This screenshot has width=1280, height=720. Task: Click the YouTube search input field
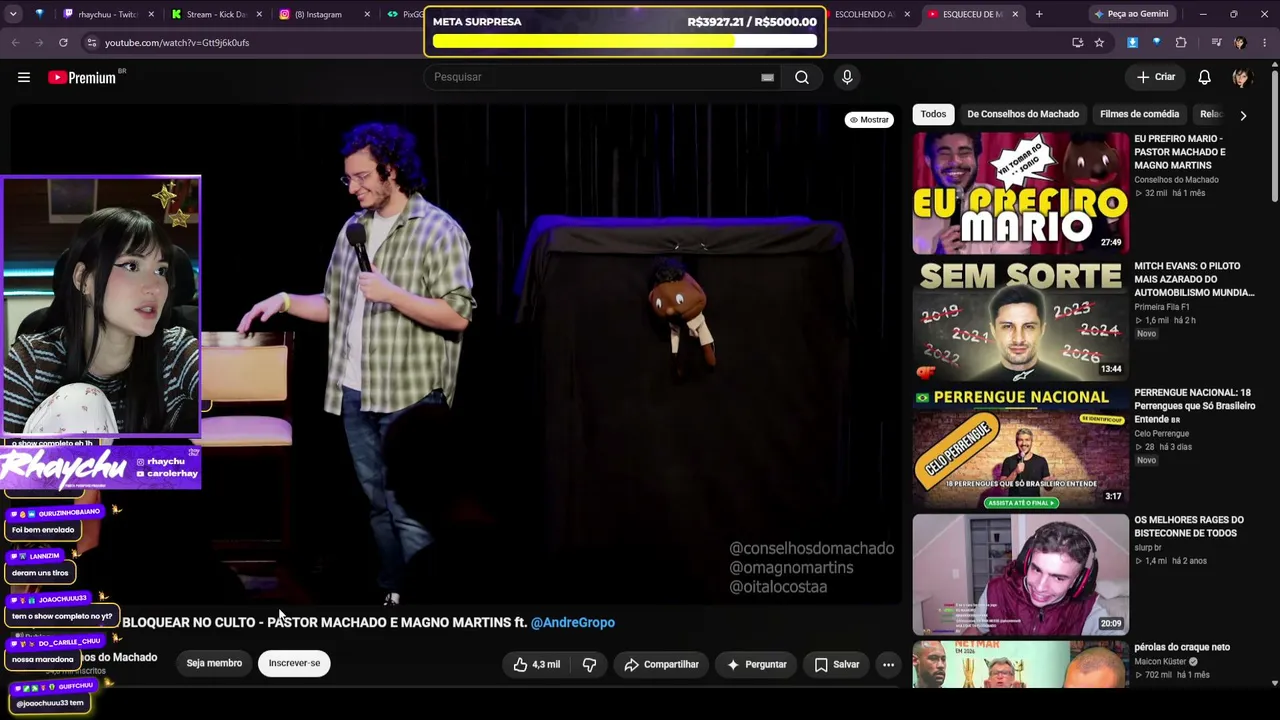[x=595, y=77]
